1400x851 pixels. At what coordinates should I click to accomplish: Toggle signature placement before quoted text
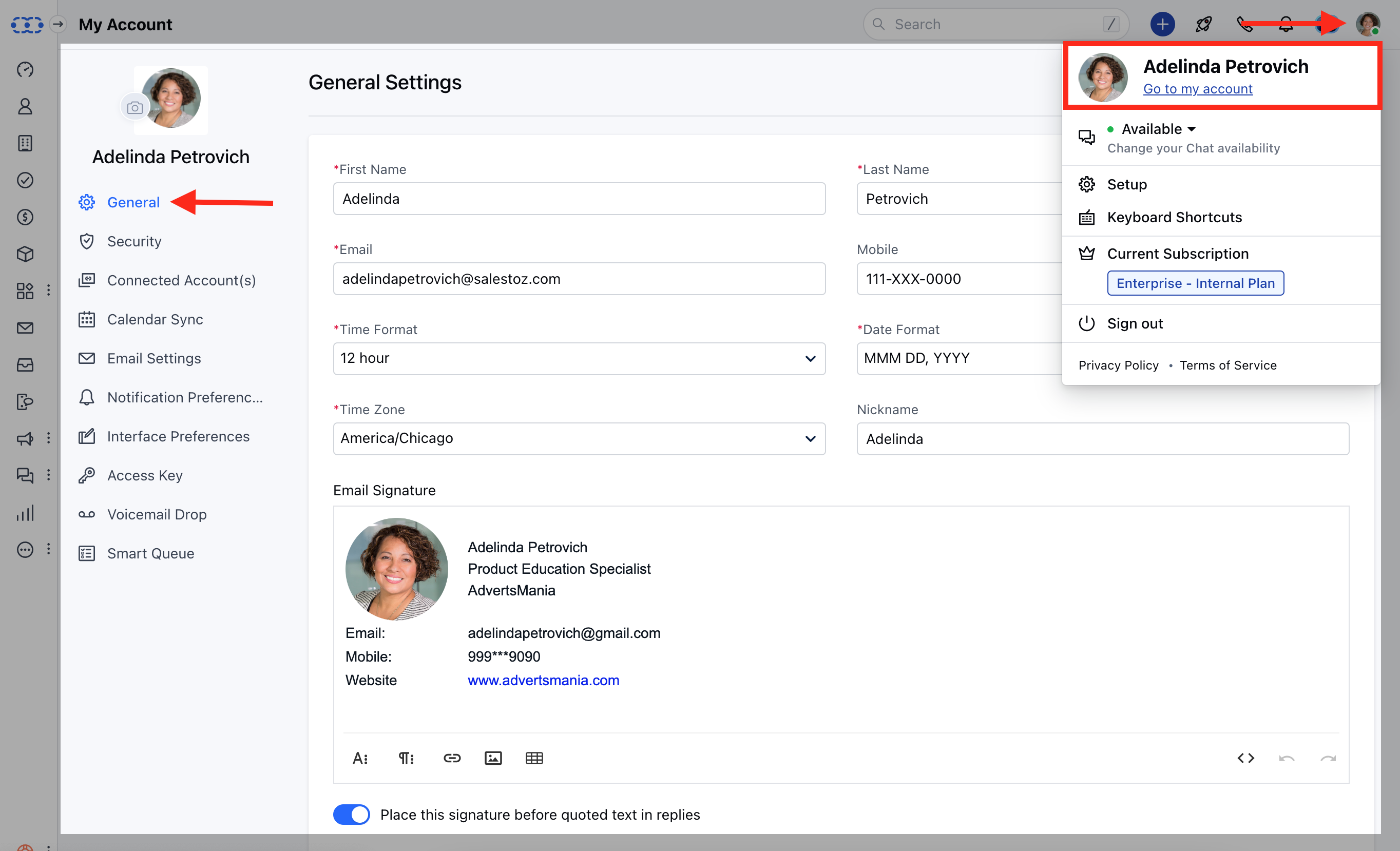(x=351, y=814)
